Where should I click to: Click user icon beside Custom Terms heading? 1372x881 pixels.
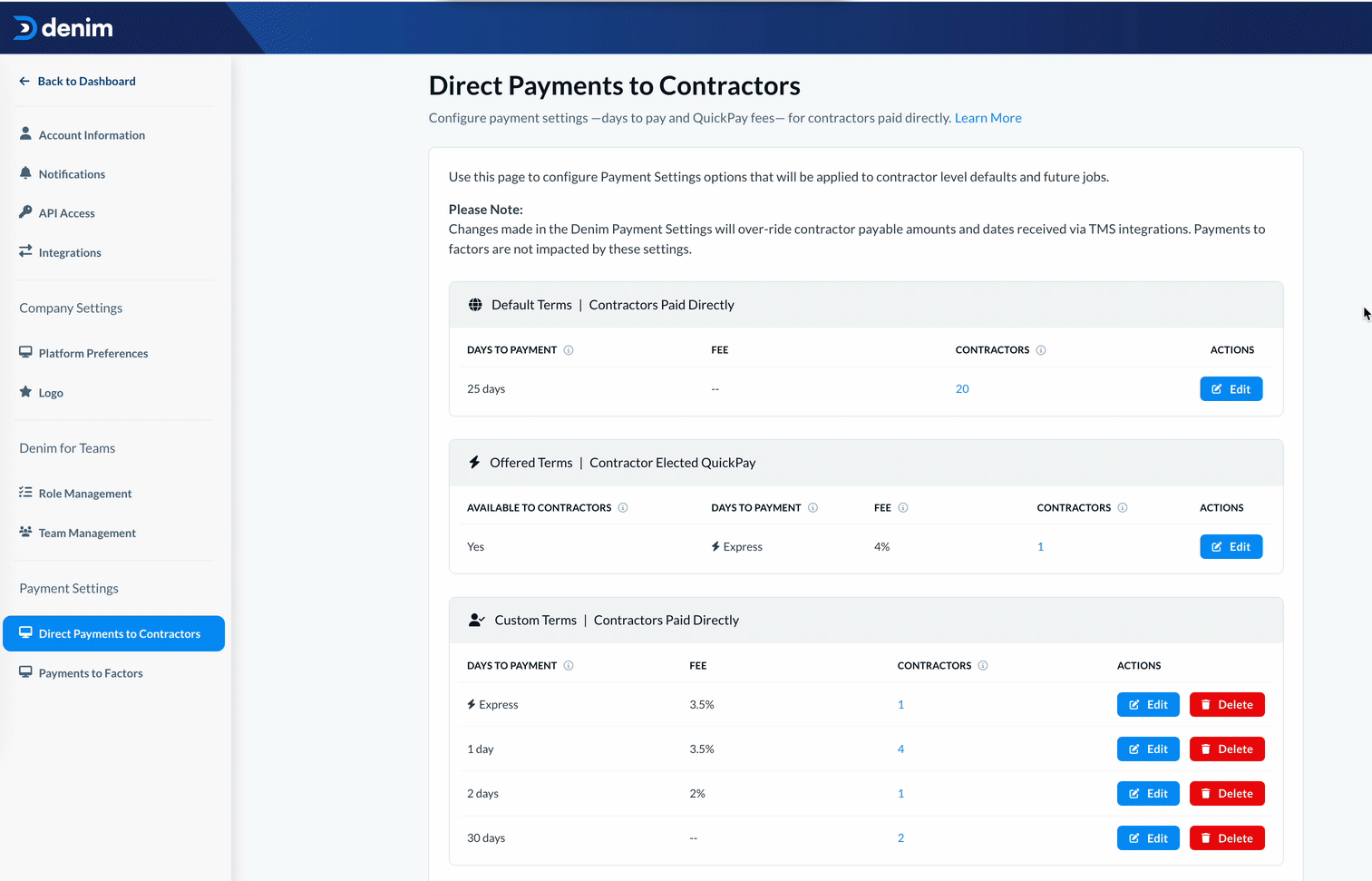[476, 621]
